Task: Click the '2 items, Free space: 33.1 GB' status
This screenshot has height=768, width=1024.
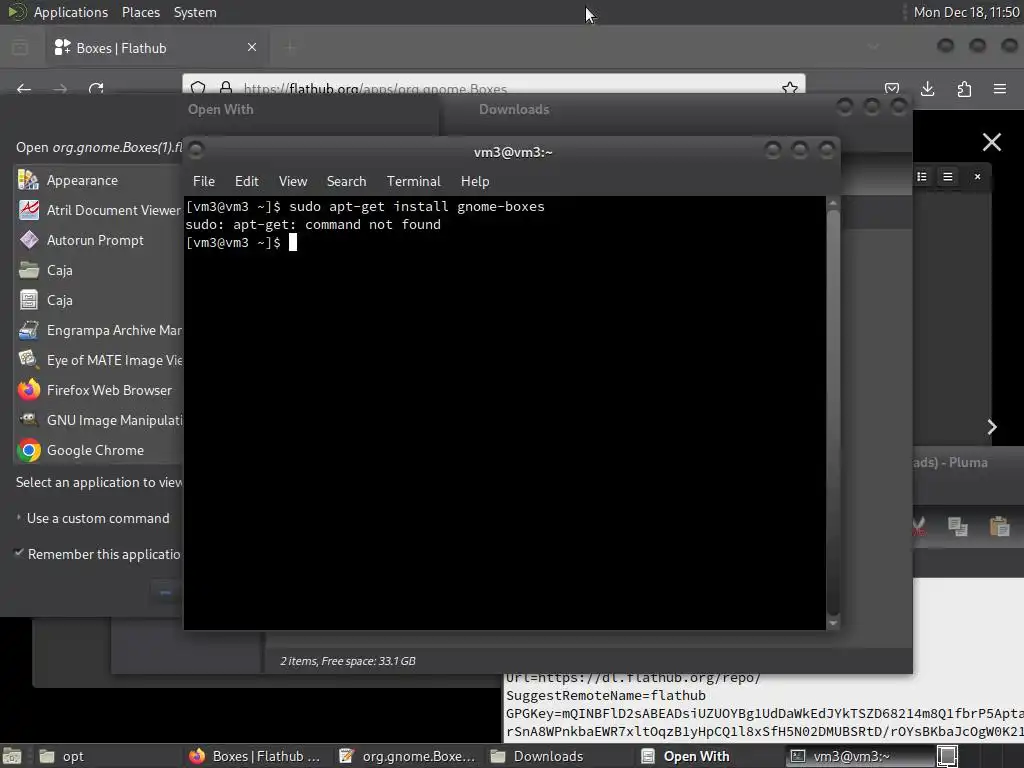Action: tap(347, 661)
